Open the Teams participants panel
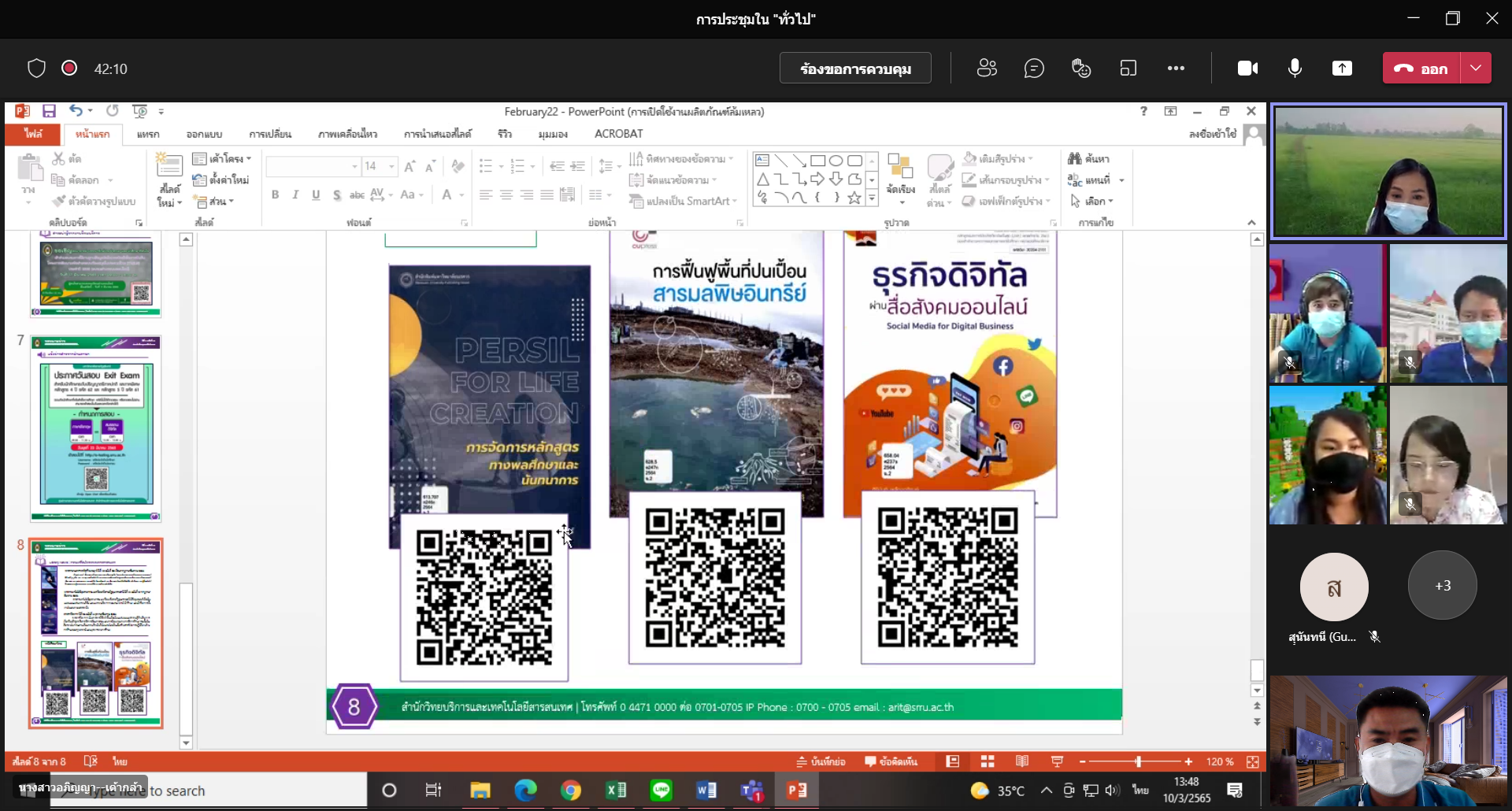Viewport: 1512px width, 811px height. [x=987, y=69]
